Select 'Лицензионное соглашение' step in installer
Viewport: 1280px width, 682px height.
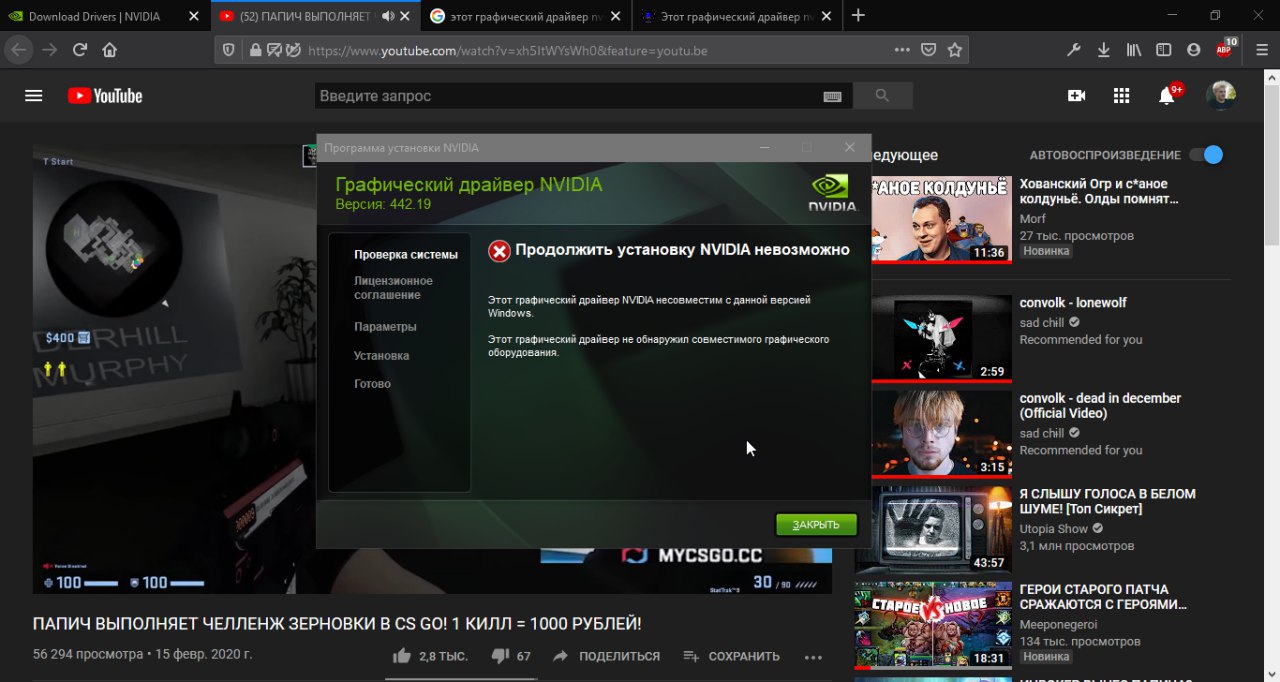393,288
